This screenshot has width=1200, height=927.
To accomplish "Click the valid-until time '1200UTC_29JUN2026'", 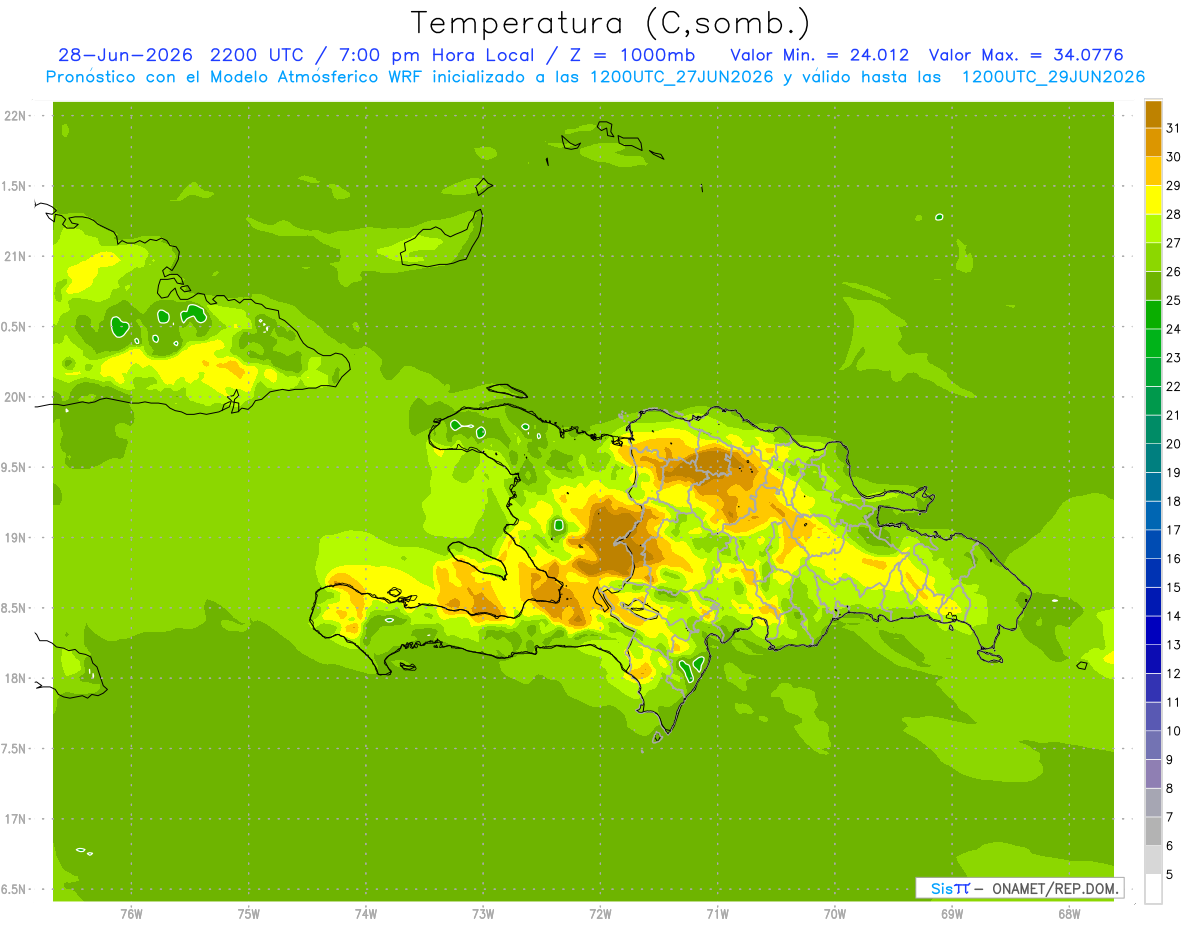I will pyautogui.click(x=1053, y=77).
